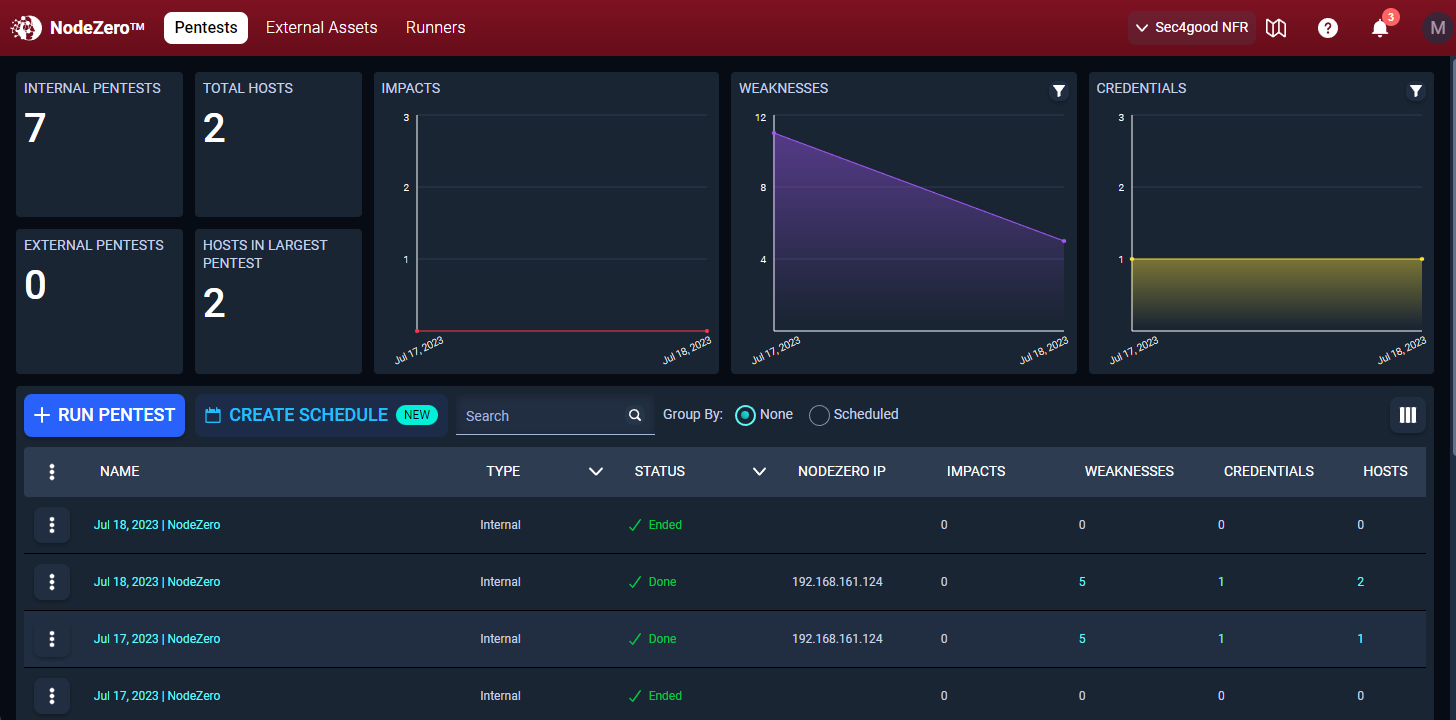Viewport: 1456px width, 720px height.
Task: Select the None group-by radio
Action: pyautogui.click(x=745, y=415)
